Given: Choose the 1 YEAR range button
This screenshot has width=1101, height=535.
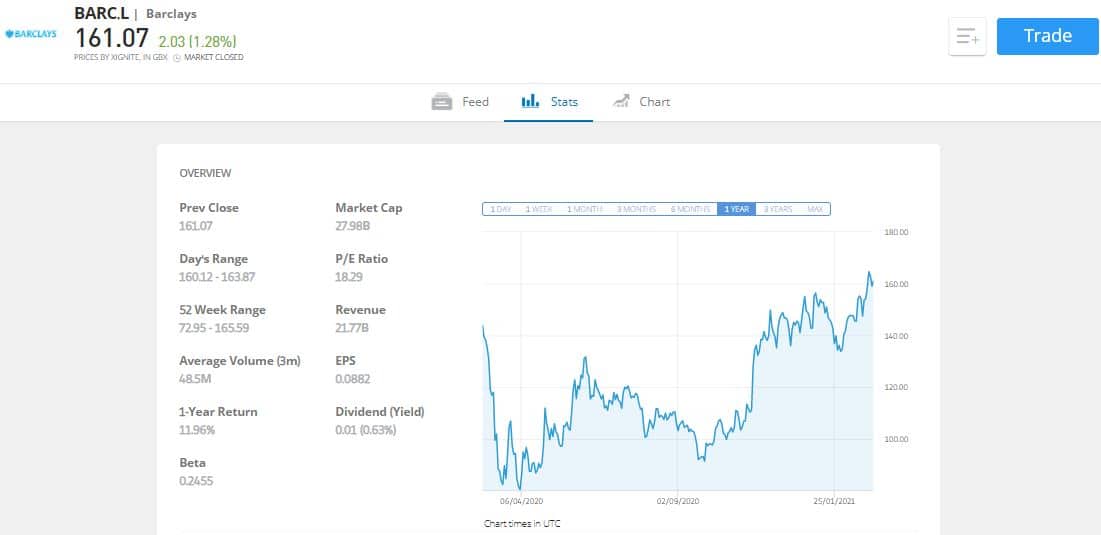Looking at the screenshot, I should 737,209.
